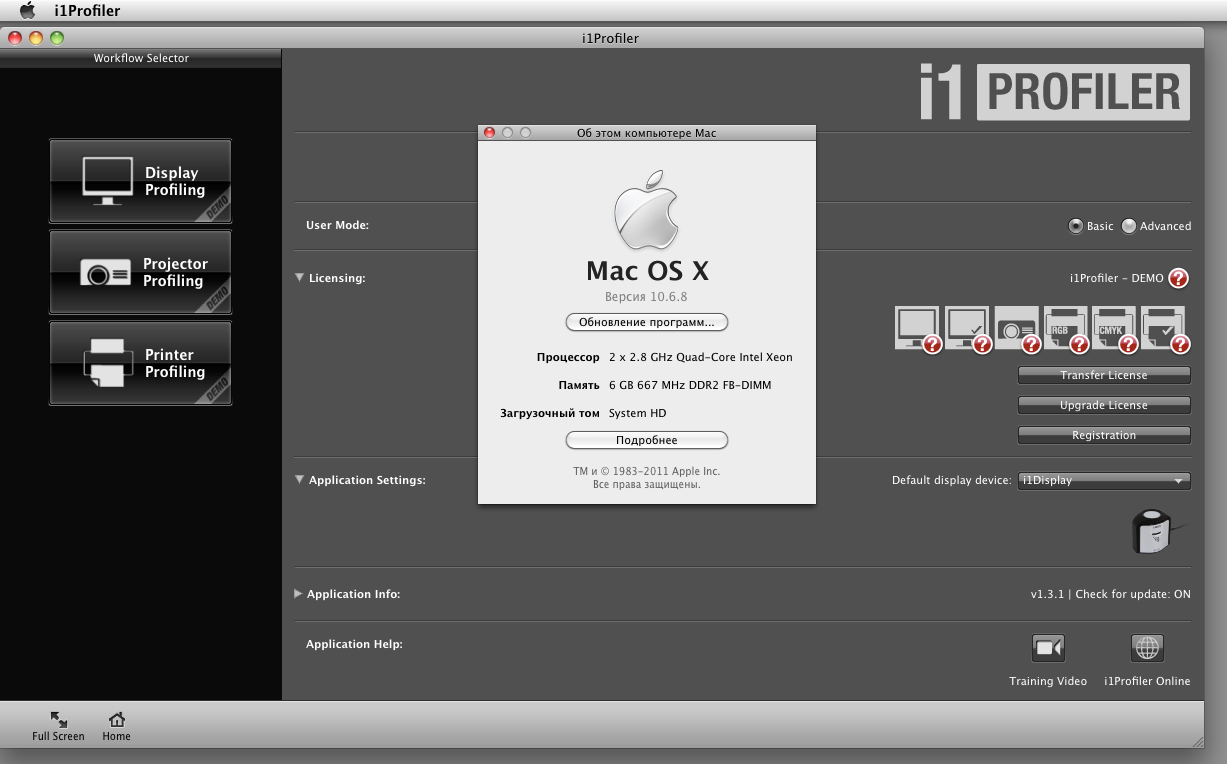Click the processor value 2 x 2.8 GHz text

pos(701,357)
